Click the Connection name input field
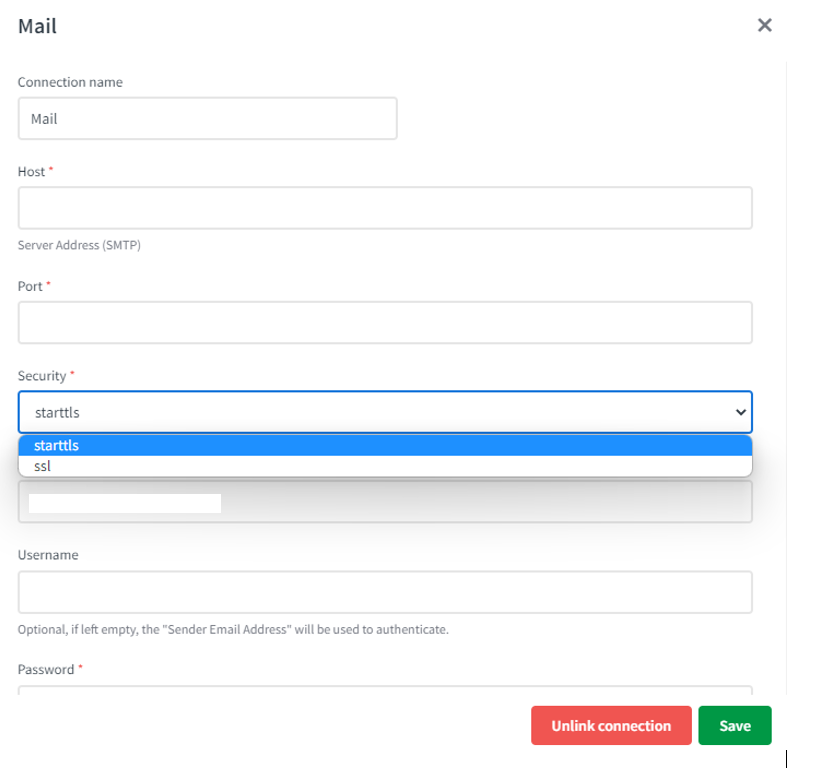Image resolution: width=817 pixels, height=784 pixels. [207, 118]
